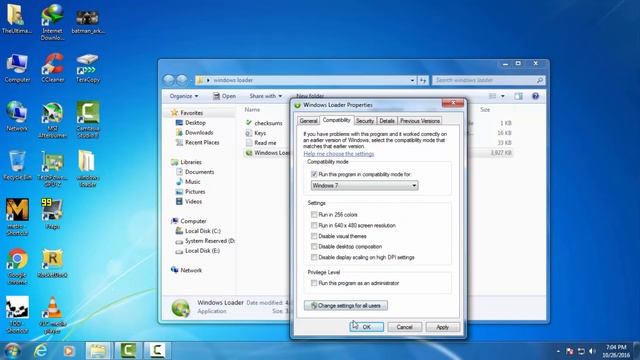Switch to the Security tab
The image size is (640, 360).
pyautogui.click(x=364, y=121)
